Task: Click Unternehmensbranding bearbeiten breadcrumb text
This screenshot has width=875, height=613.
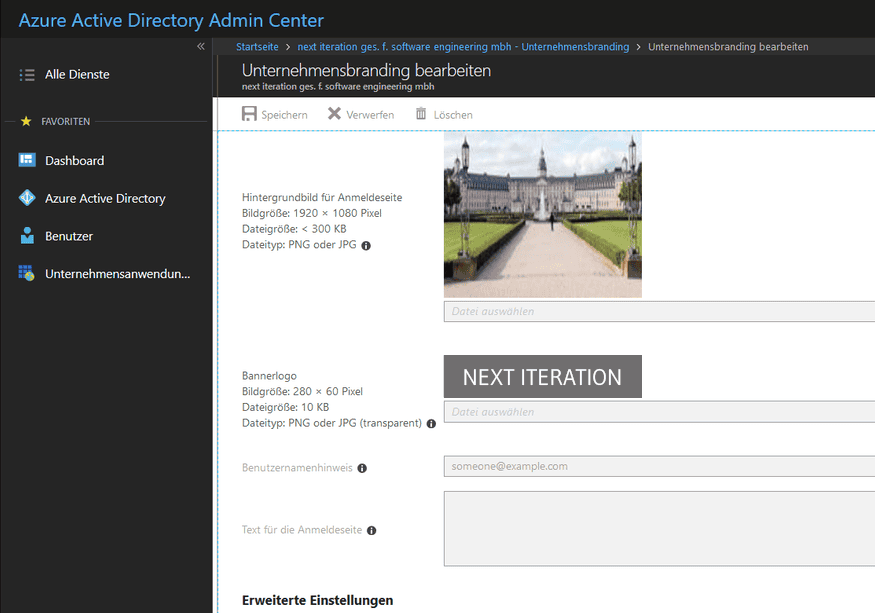Action: point(728,47)
